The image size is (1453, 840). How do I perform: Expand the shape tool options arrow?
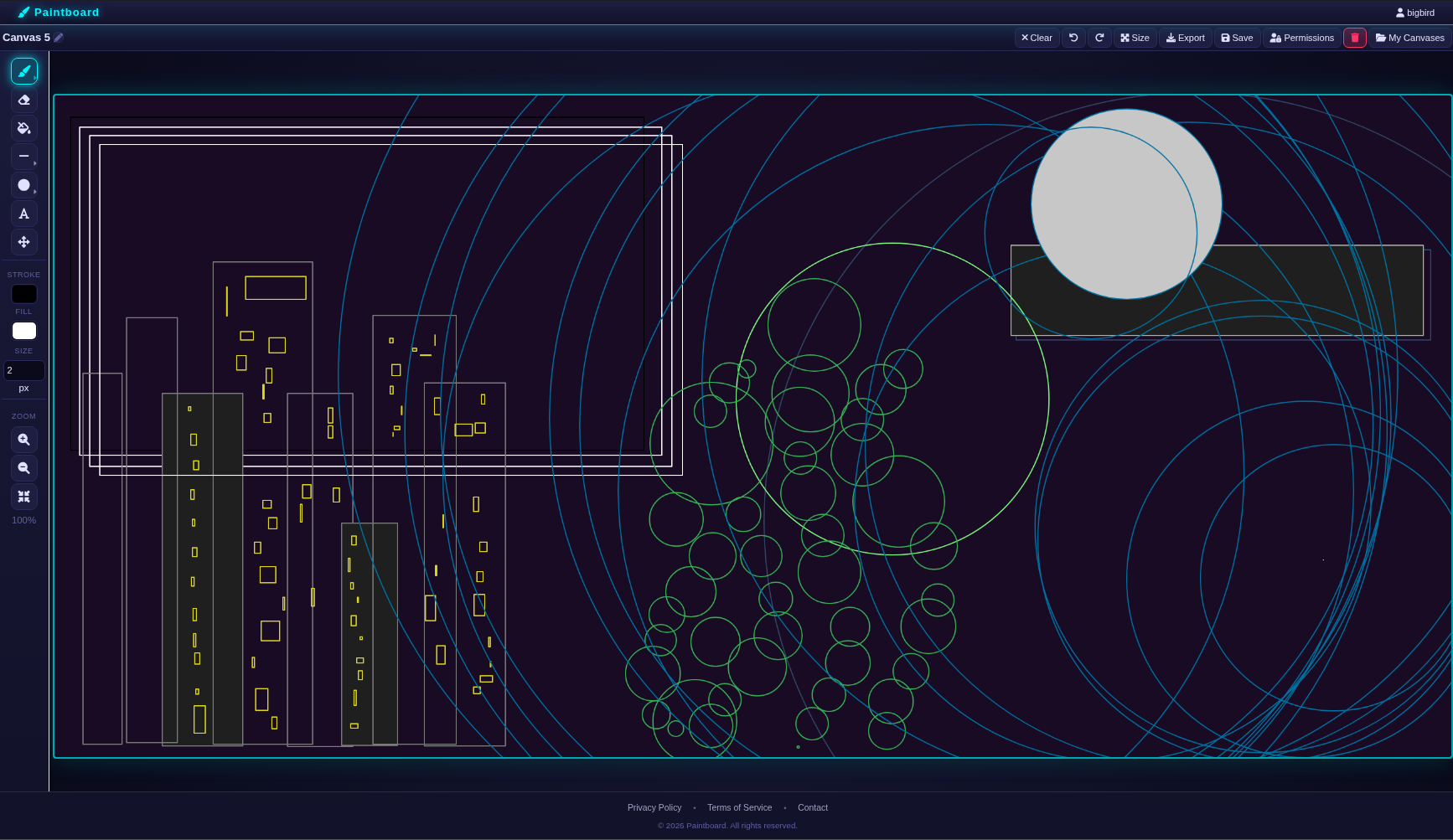[x=34, y=192]
